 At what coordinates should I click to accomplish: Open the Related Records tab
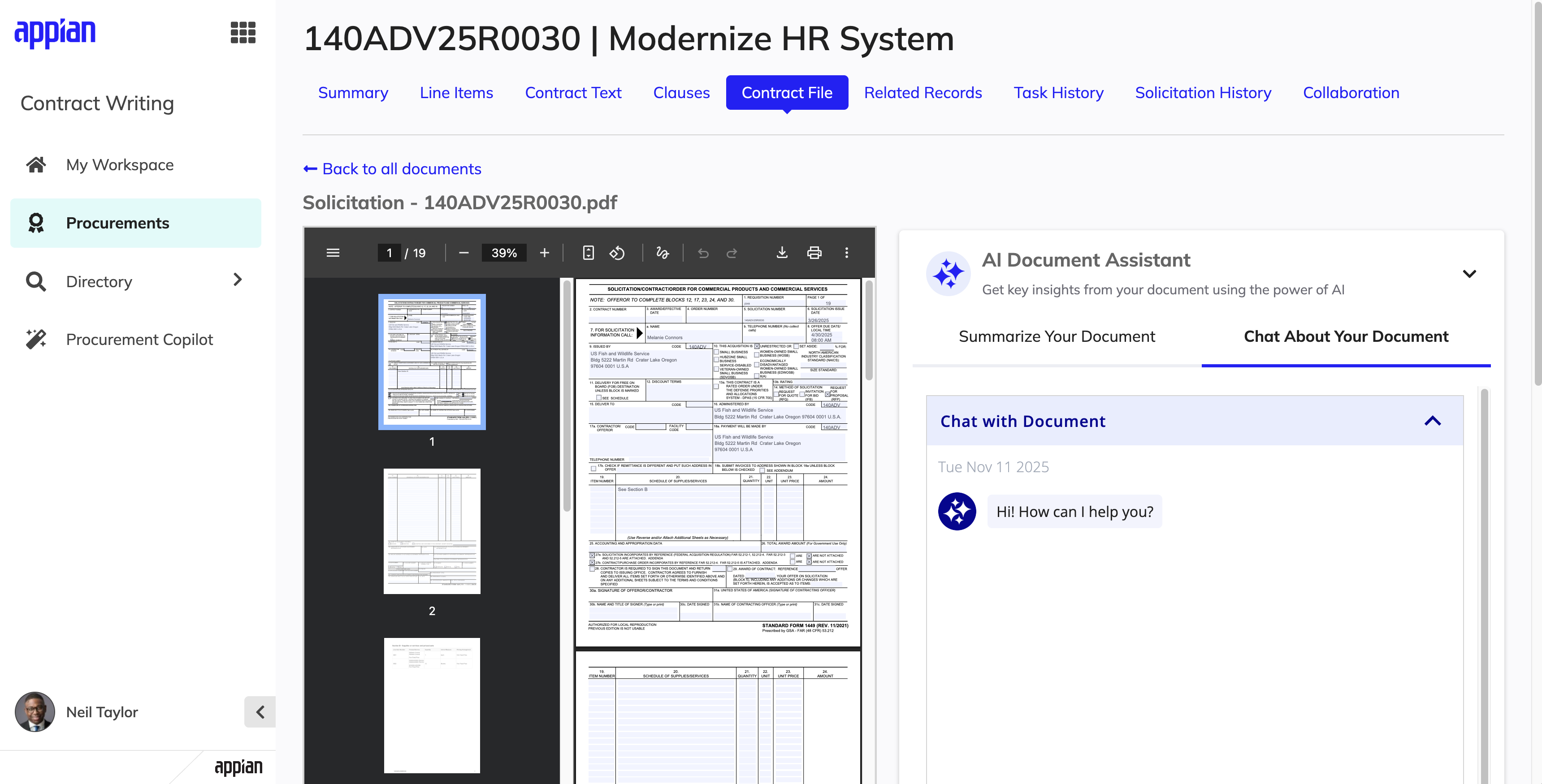923,93
